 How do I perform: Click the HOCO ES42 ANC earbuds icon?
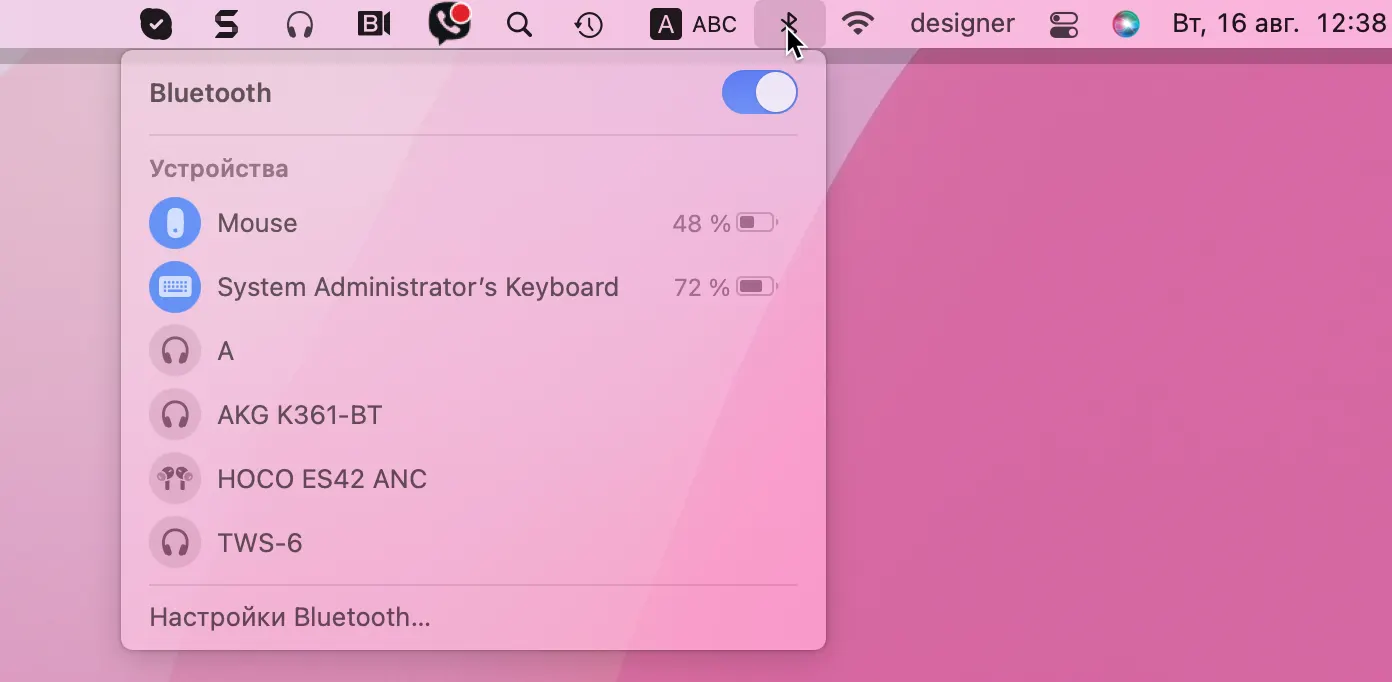[x=175, y=479]
